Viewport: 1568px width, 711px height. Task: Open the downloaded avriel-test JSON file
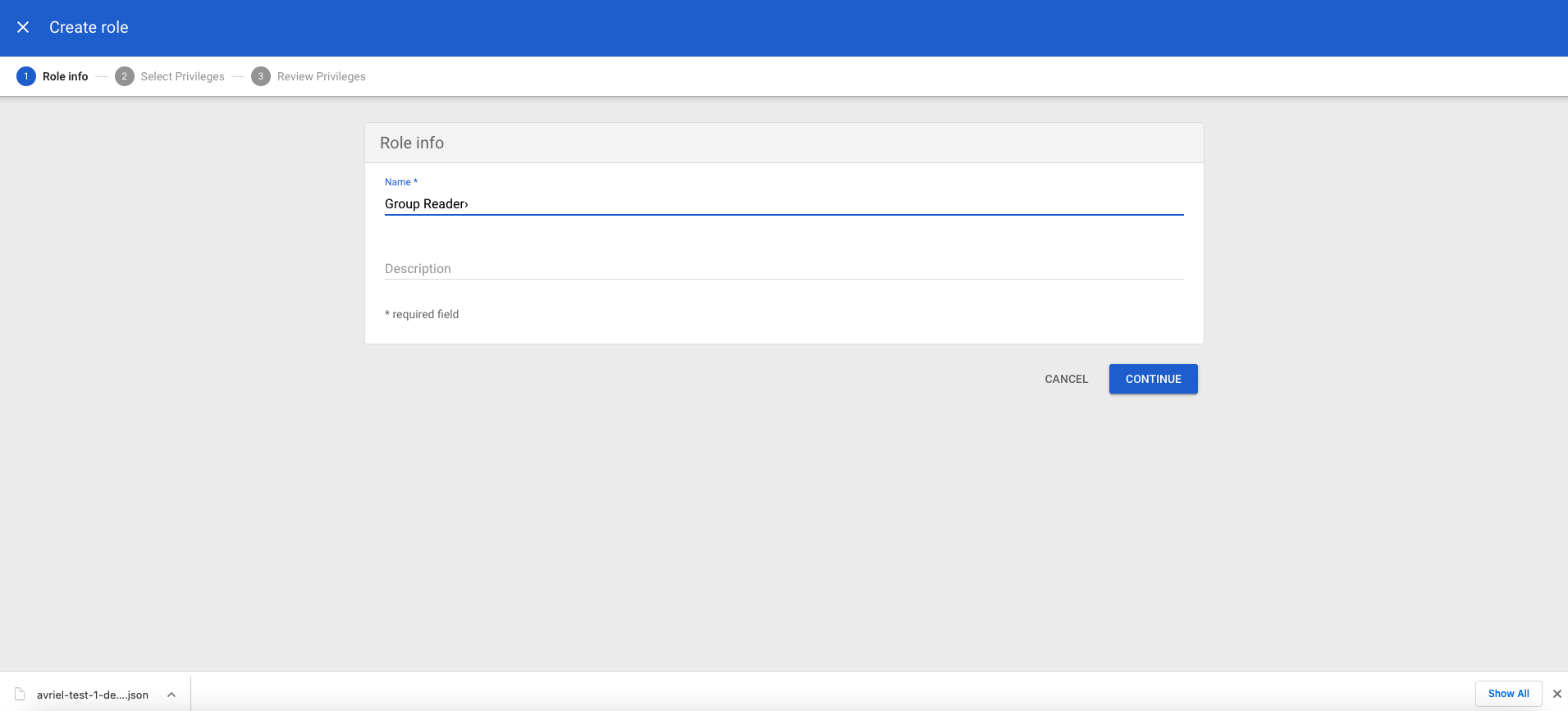click(82, 695)
